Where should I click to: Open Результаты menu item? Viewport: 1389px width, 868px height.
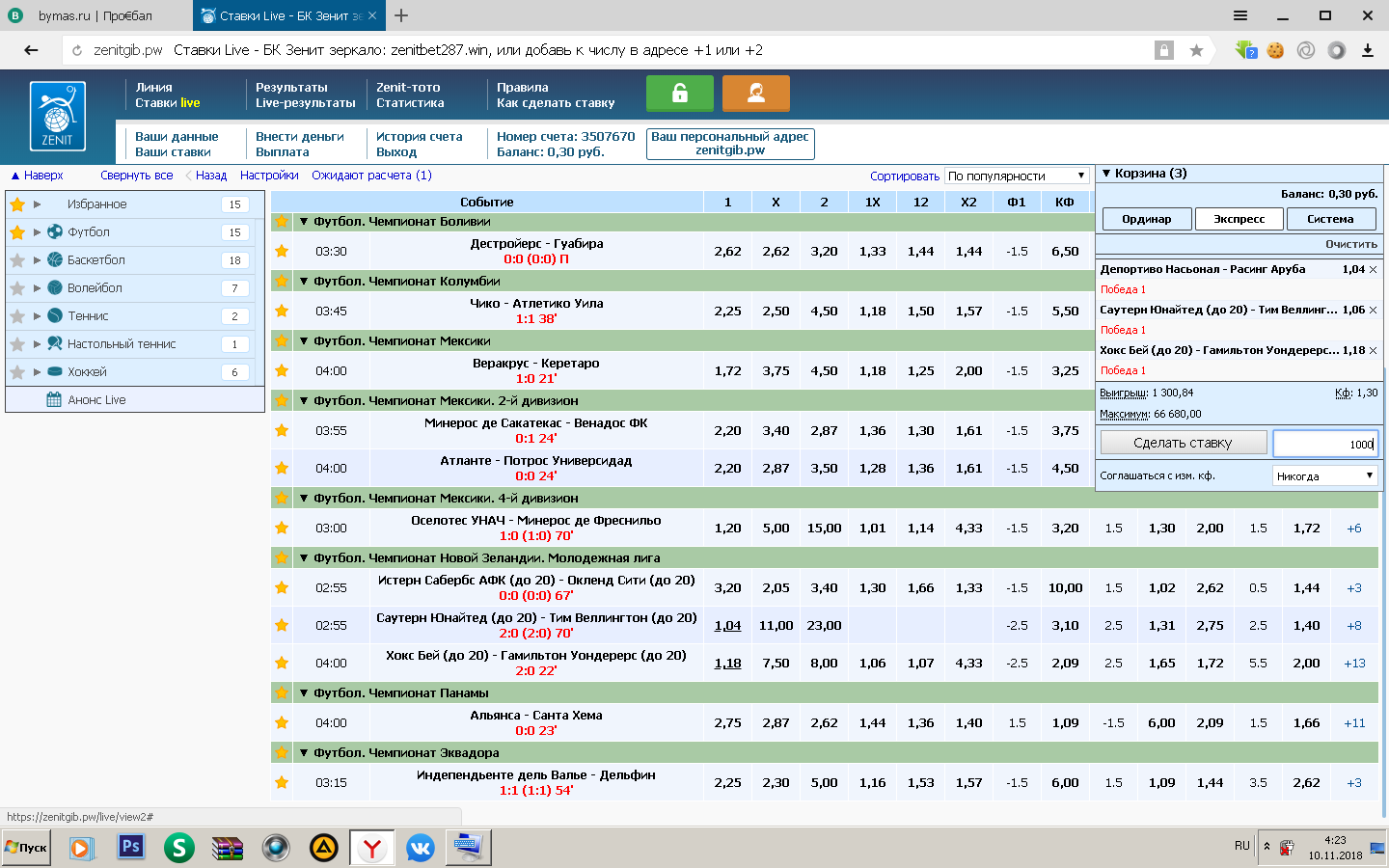point(291,87)
